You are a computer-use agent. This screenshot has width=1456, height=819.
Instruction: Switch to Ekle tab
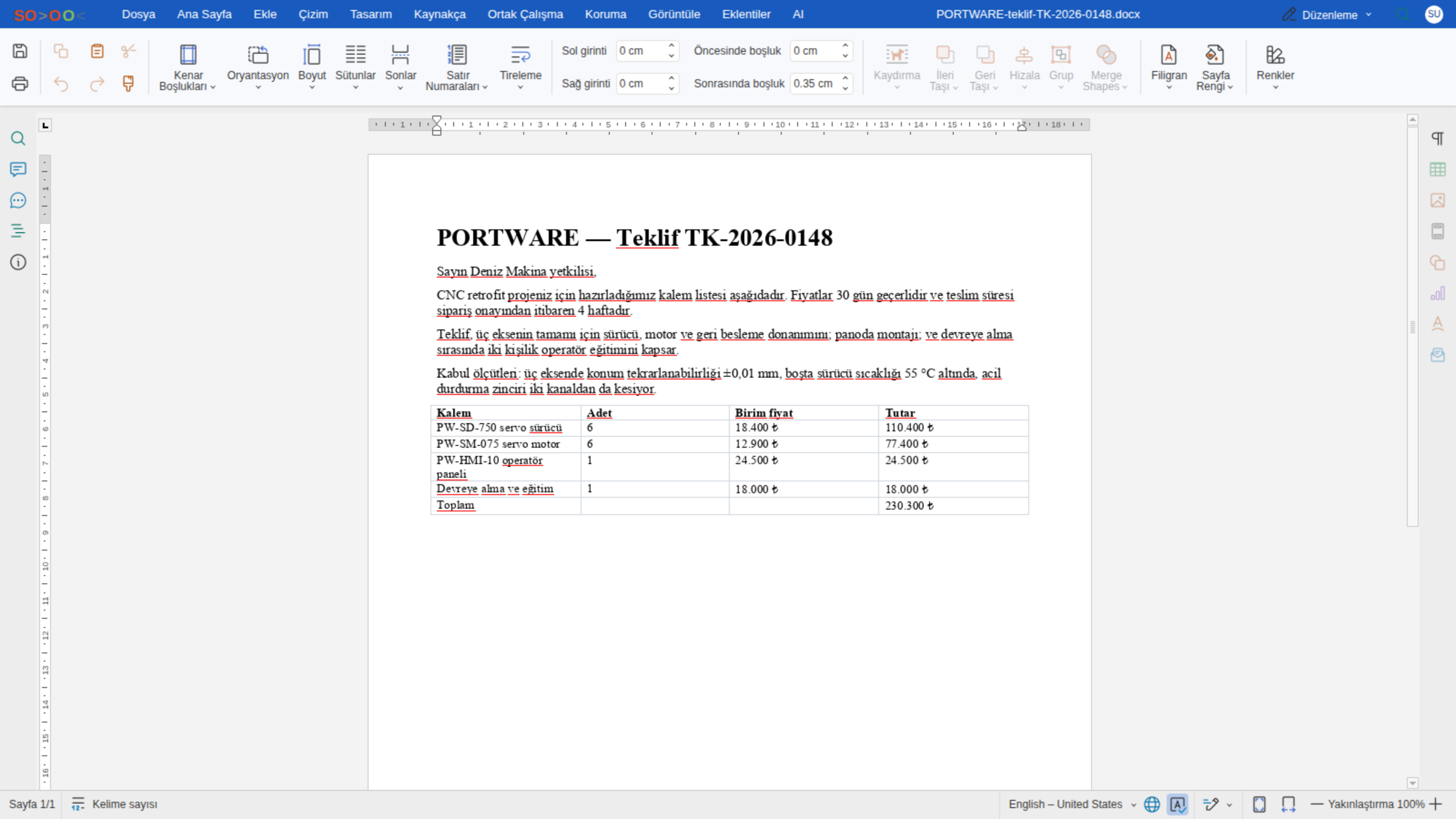(x=265, y=14)
